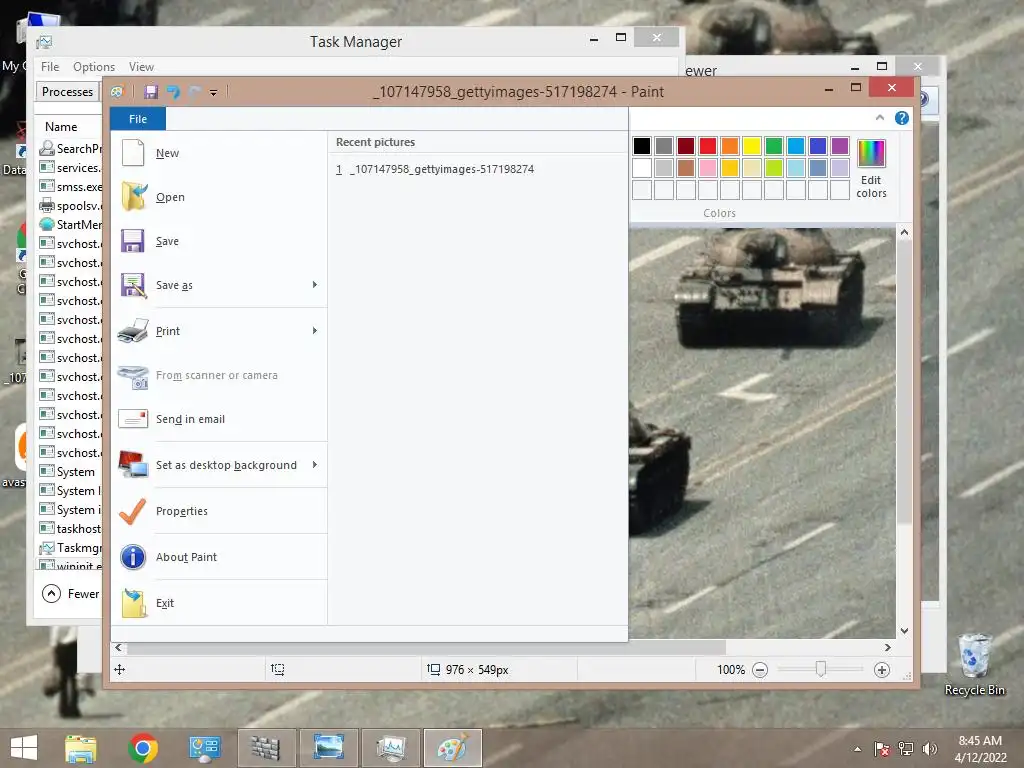Switch to Processes tab in Task Manager
Image resolution: width=1024 pixels, height=768 pixels.
point(67,91)
